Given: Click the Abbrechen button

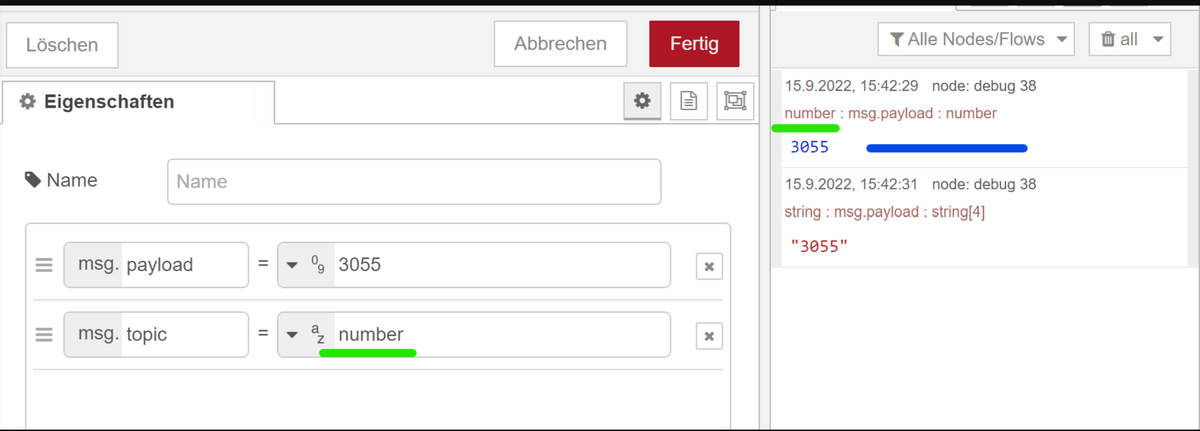Looking at the screenshot, I should 560,44.
